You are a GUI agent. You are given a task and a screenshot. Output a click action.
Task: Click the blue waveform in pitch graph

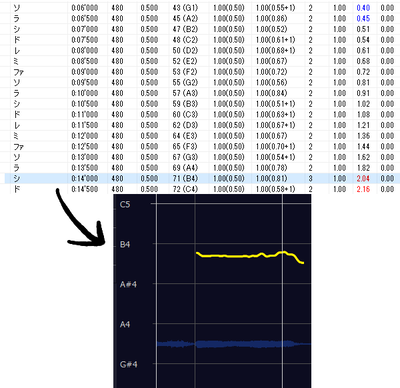233,344
